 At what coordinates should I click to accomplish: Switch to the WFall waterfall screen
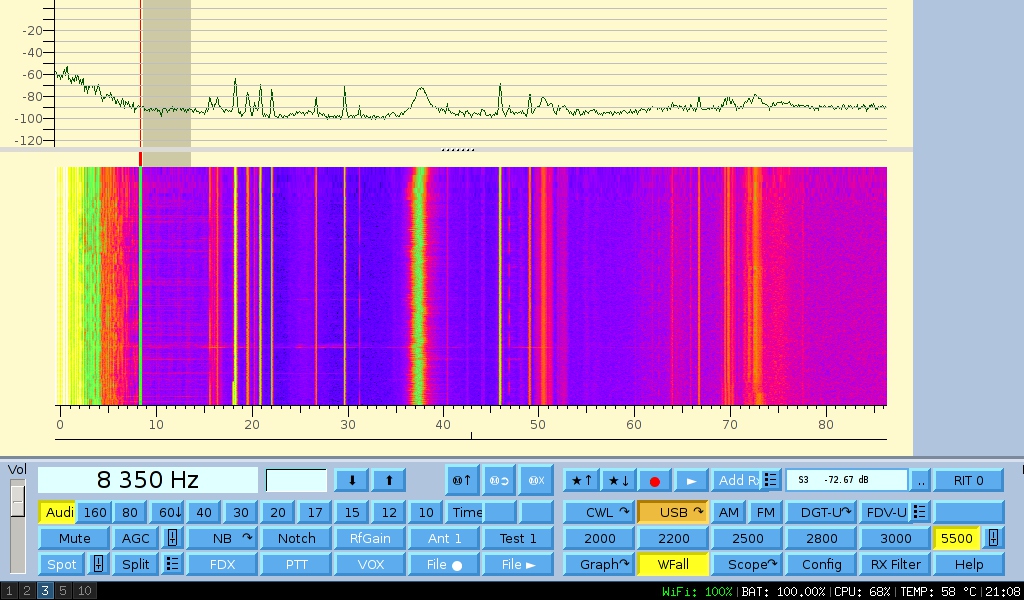tap(673, 564)
